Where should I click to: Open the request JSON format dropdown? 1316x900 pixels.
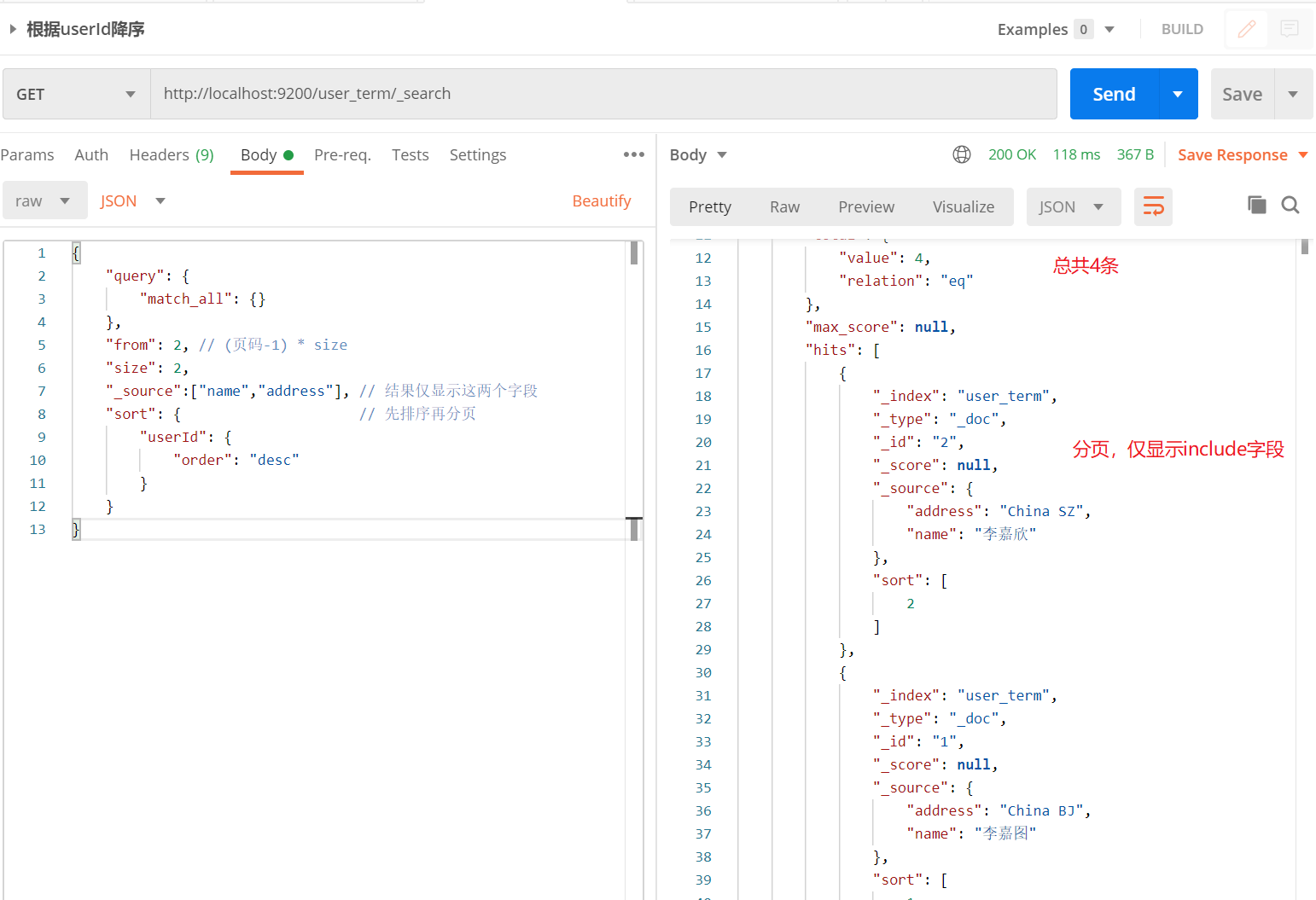click(x=132, y=200)
